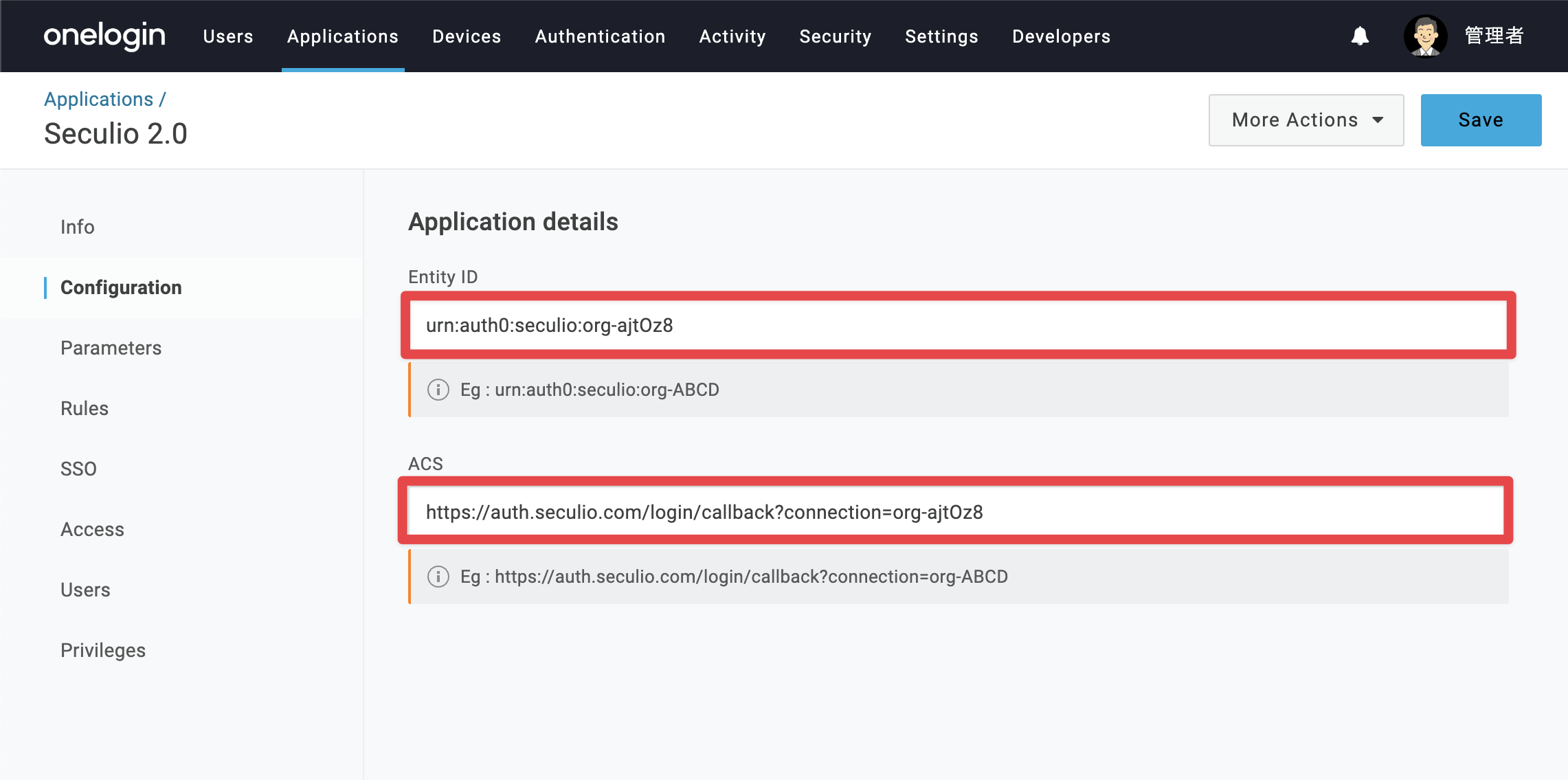Click example text urn:auth0:seculio:org-ABCD
This screenshot has width=1568, height=780.
(x=607, y=390)
